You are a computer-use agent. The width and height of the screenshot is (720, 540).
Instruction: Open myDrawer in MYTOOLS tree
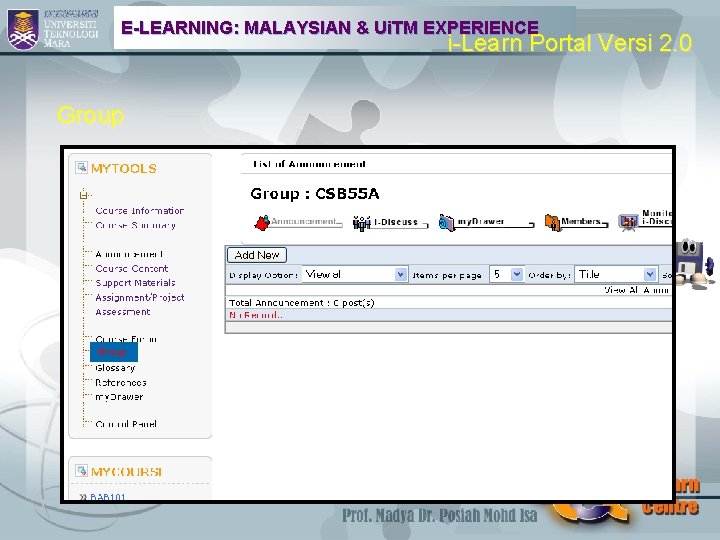click(x=119, y=397)
